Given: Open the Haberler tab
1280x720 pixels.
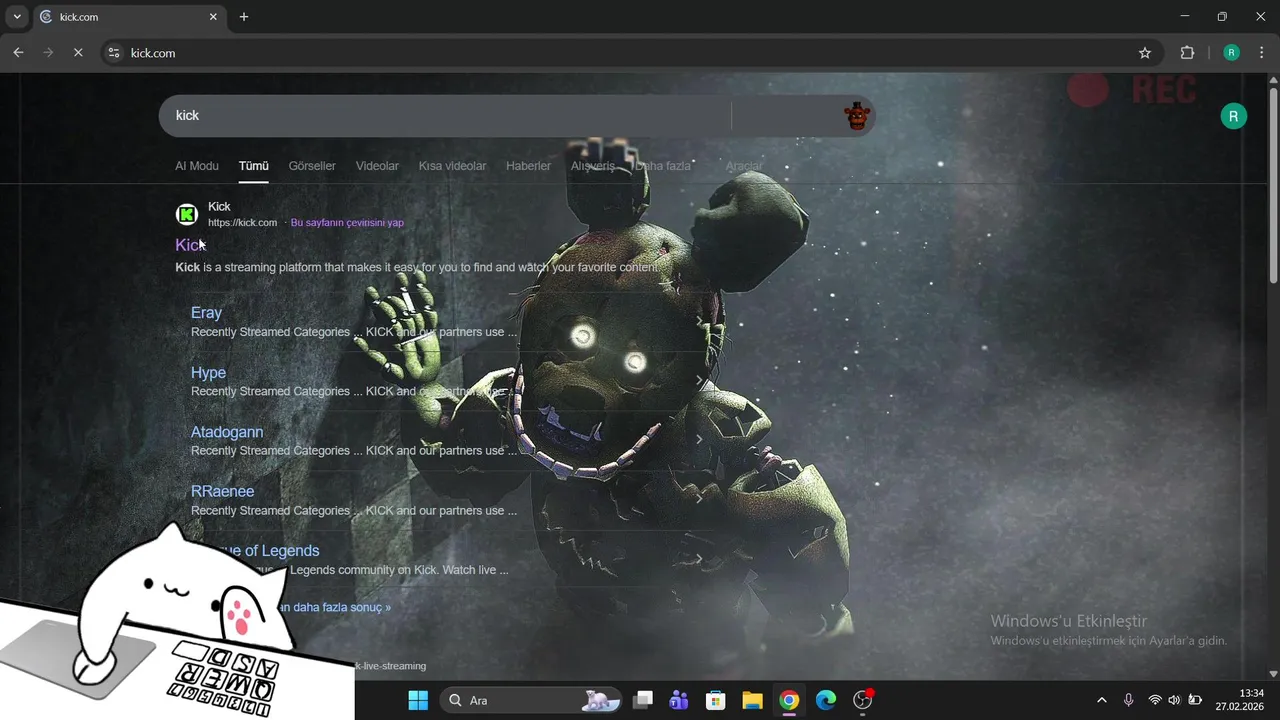Looking at the screenshot, I should pyautogui.click(x=528, y=166).
